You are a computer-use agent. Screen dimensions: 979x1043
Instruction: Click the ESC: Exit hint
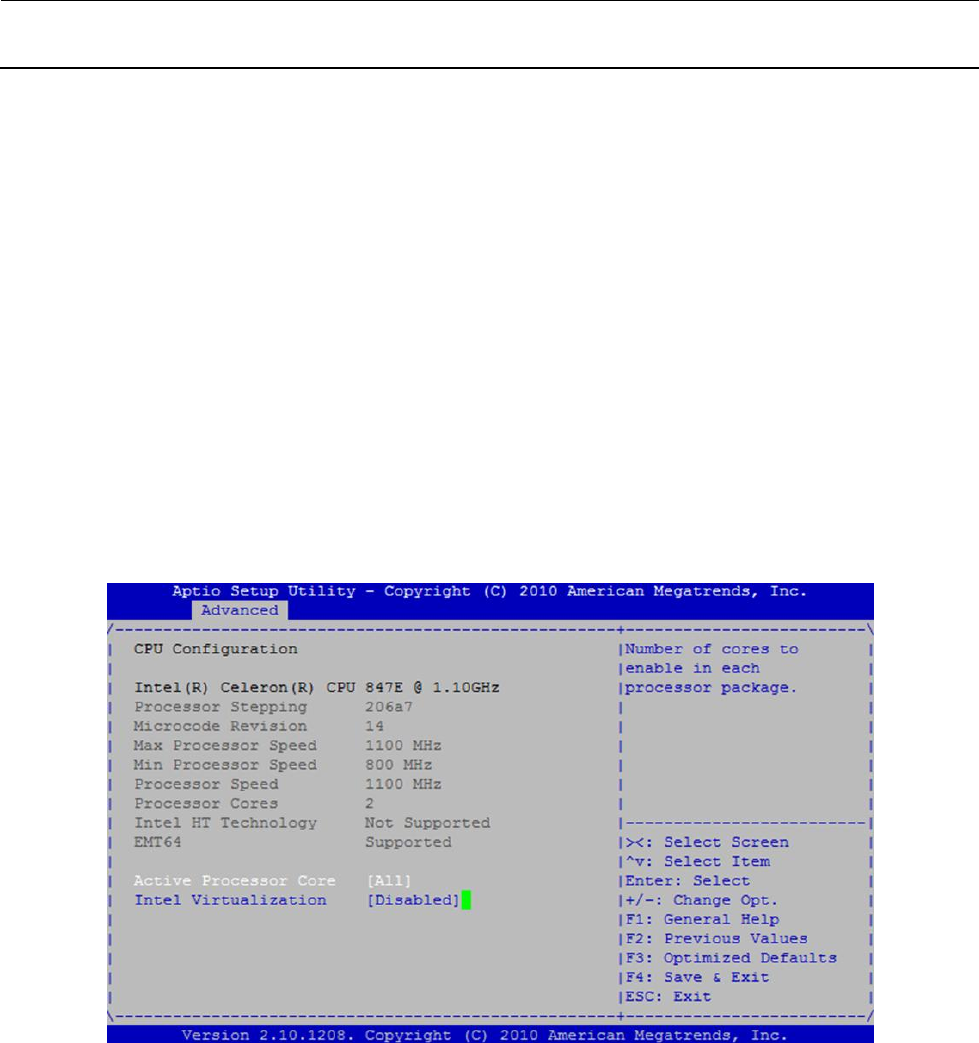click(668, 996)
